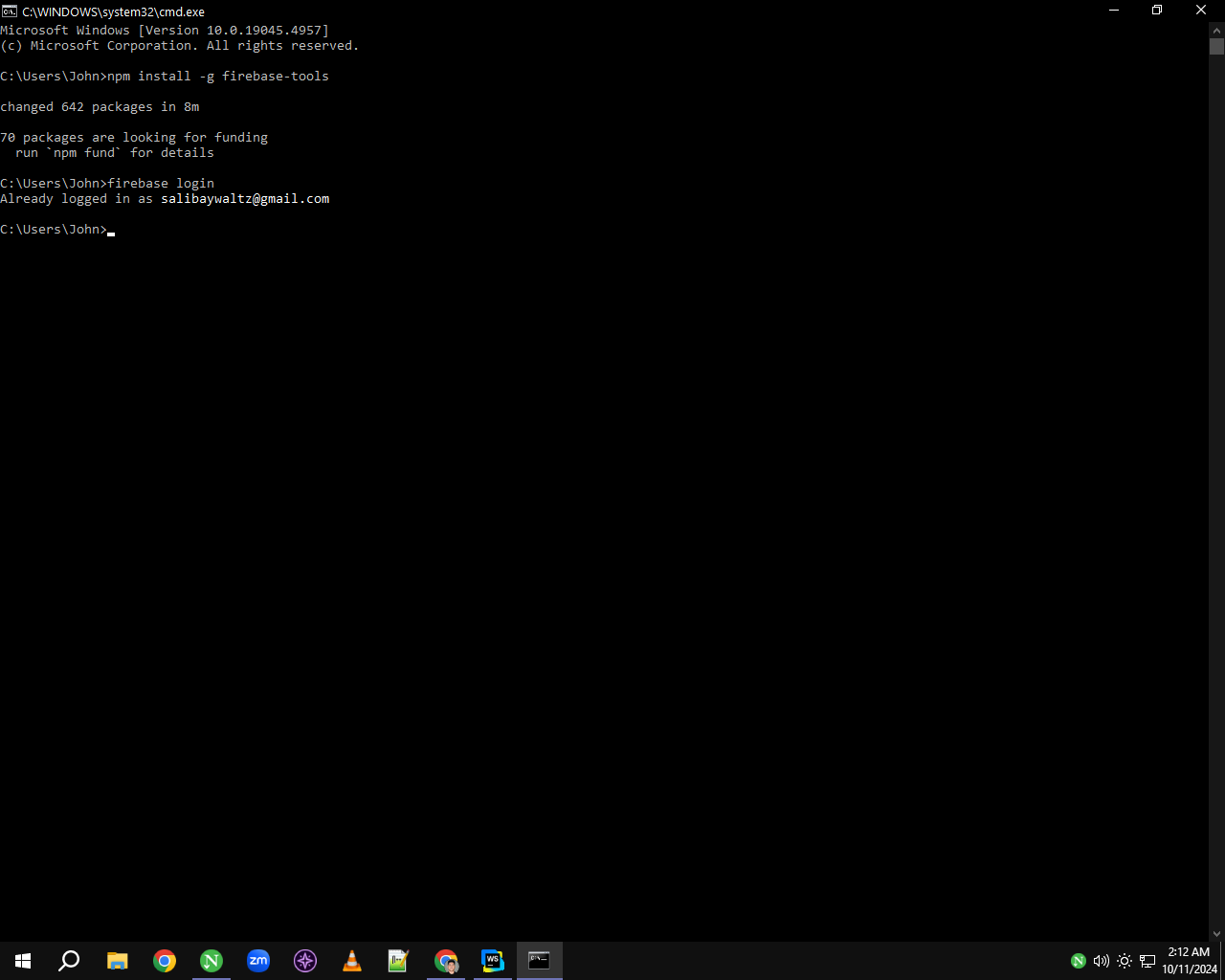Open the volume control in the tray
This screenshot has height=980, width=1225.
1102,961
